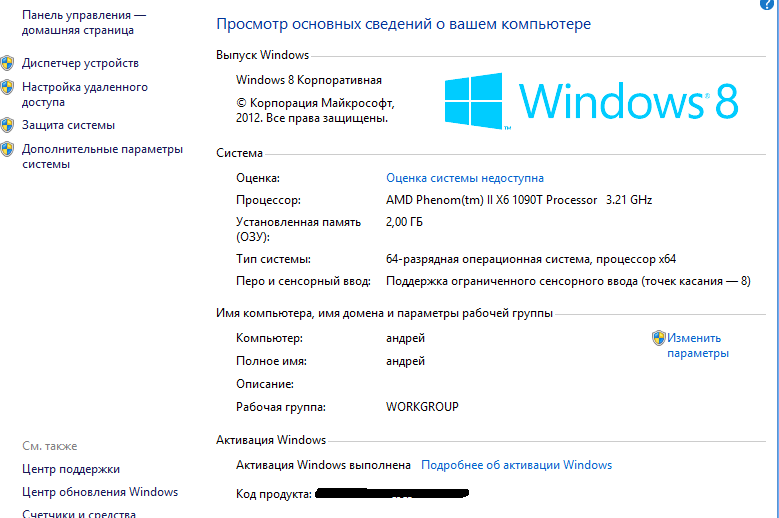Click the shield icon beside Защита системы
The height and width of the screenshot is (518, 779).
[x=7, y=125]
